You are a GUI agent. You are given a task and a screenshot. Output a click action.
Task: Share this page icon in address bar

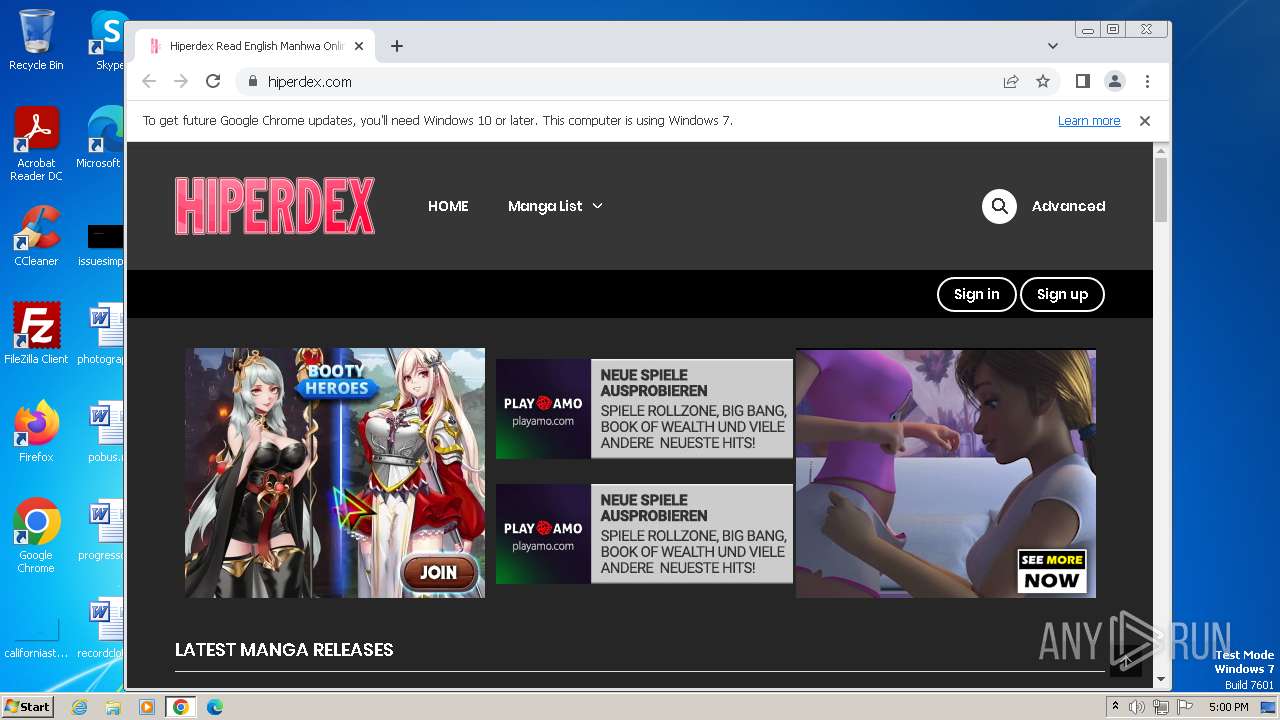(x=1011, y=82)
